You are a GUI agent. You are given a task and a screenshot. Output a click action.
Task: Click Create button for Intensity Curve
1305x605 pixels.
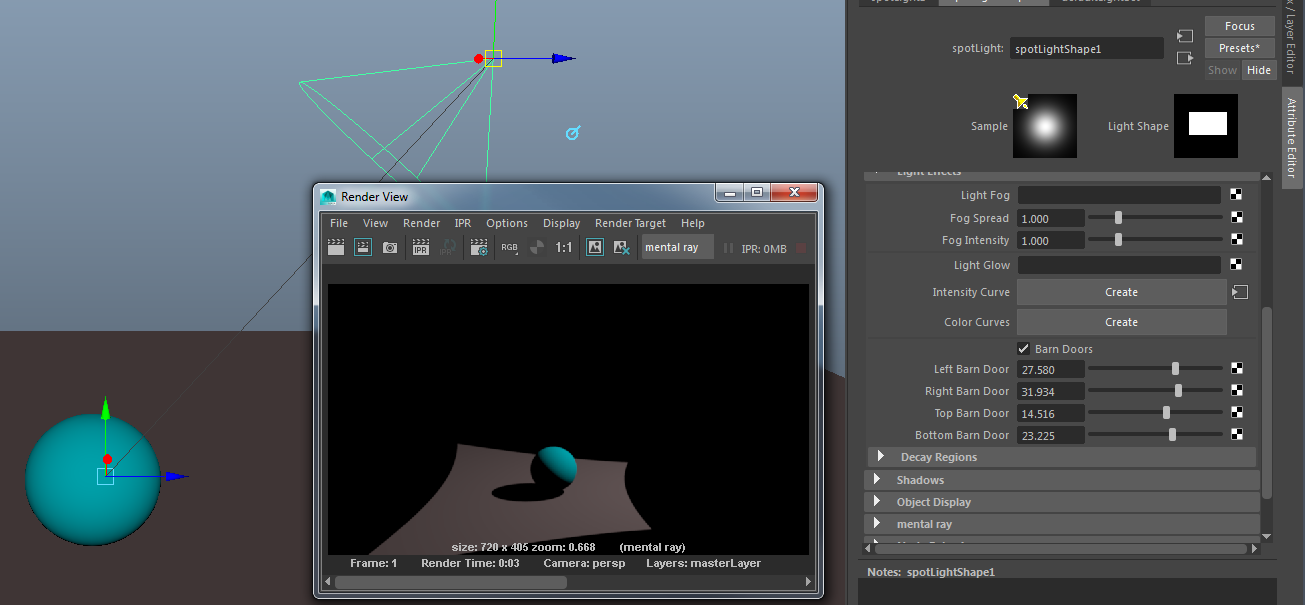pos(1121,292)
